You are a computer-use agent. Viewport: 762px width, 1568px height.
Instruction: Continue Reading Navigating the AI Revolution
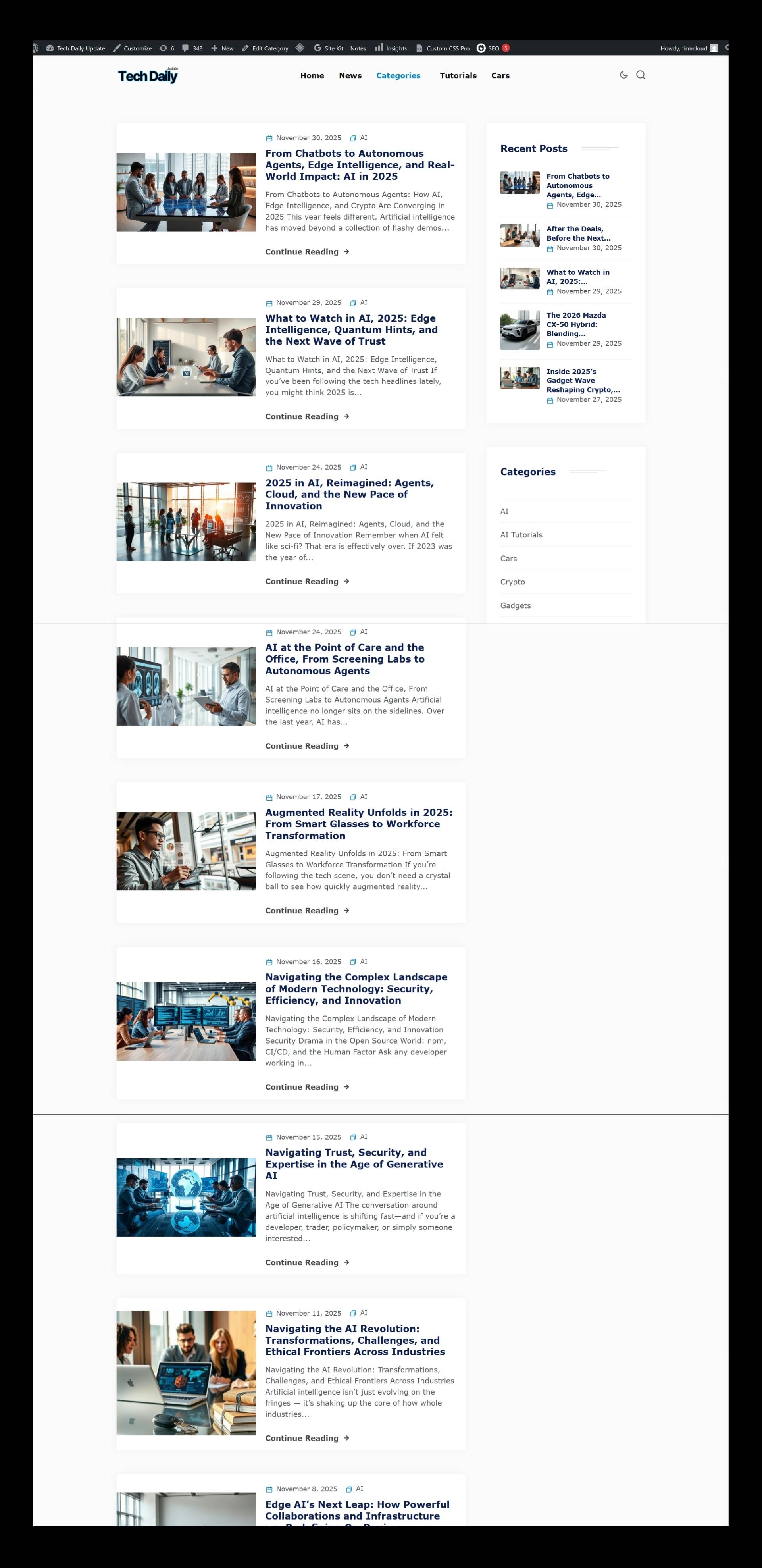307,1438
